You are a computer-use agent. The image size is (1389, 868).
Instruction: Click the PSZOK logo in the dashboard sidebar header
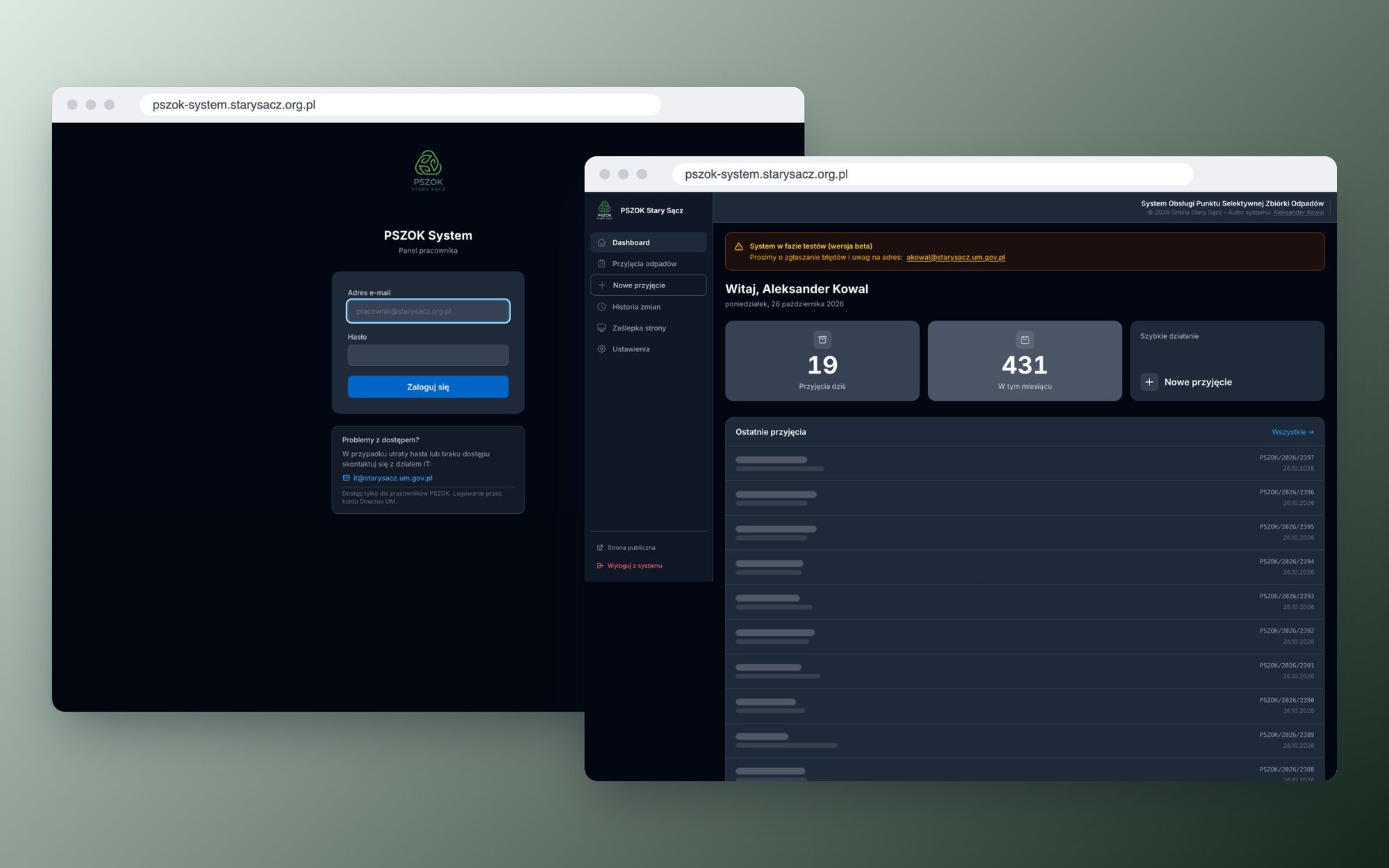(605, 210)
